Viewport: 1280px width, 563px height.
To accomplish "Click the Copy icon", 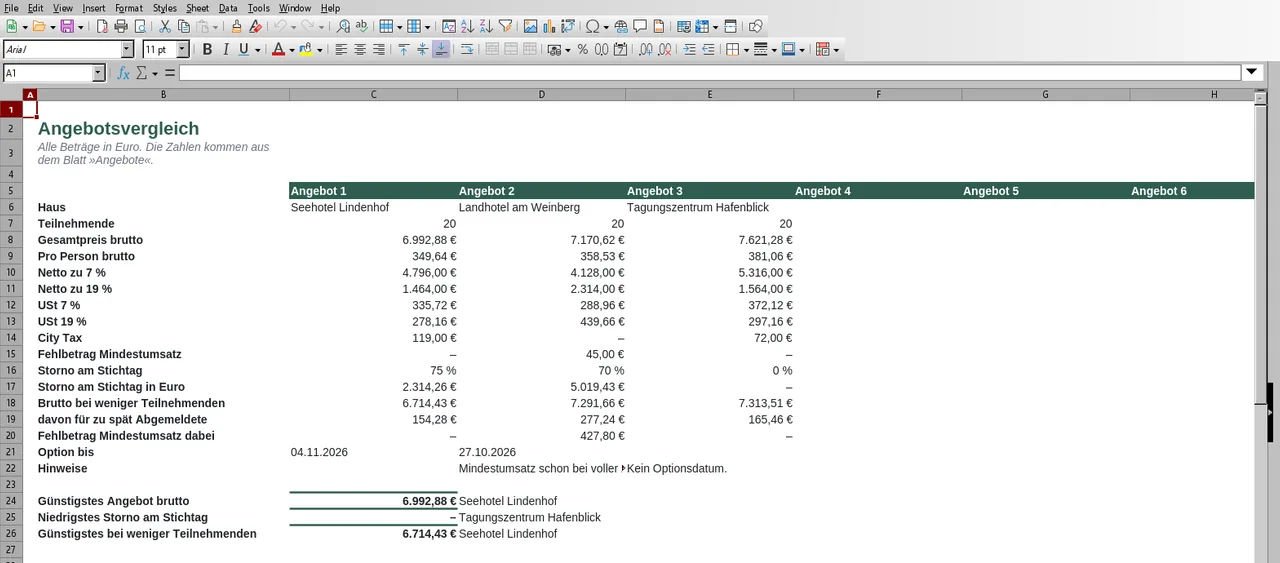I will tap(183, 26).
